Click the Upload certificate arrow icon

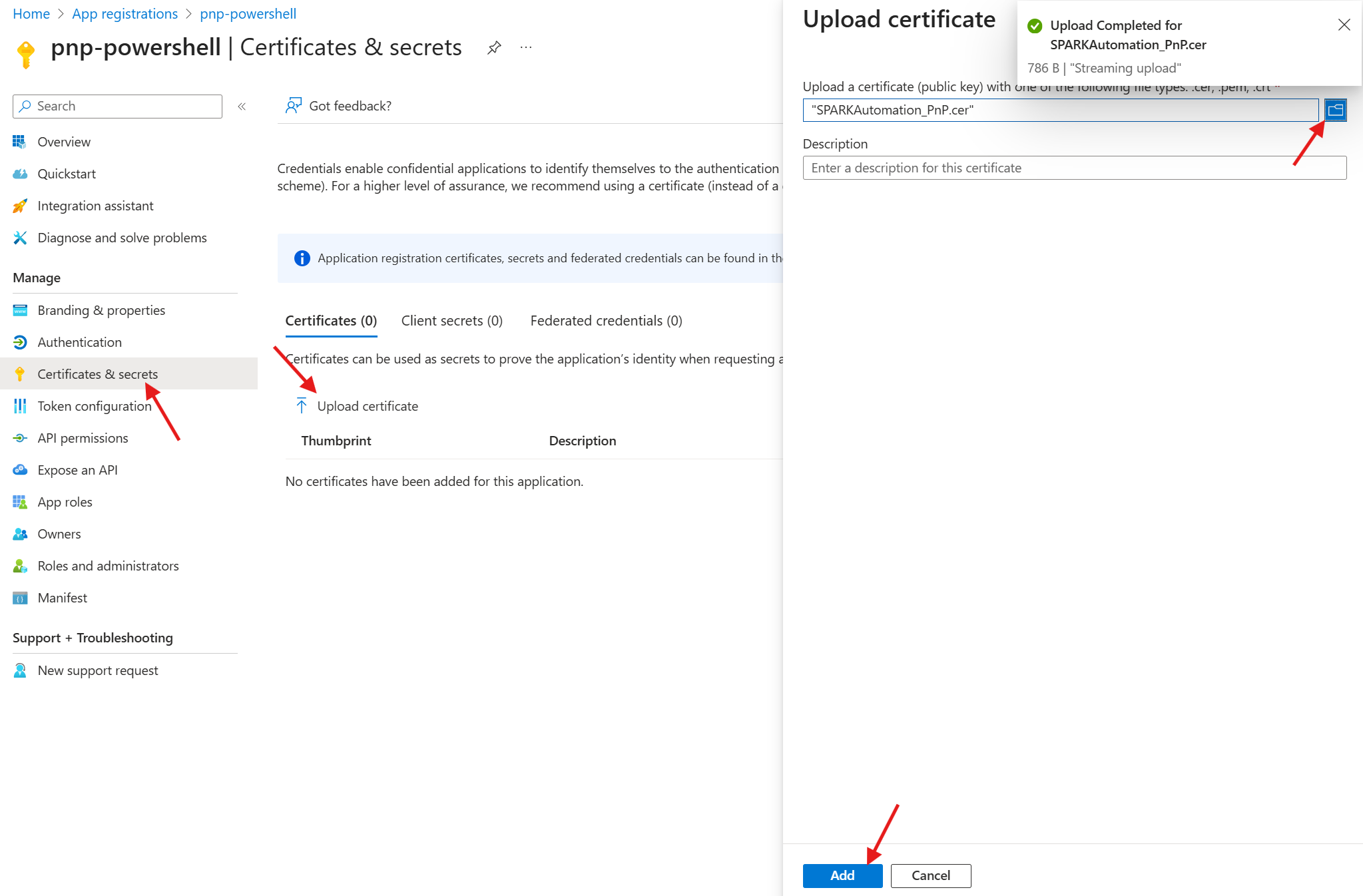click(302, 406)
